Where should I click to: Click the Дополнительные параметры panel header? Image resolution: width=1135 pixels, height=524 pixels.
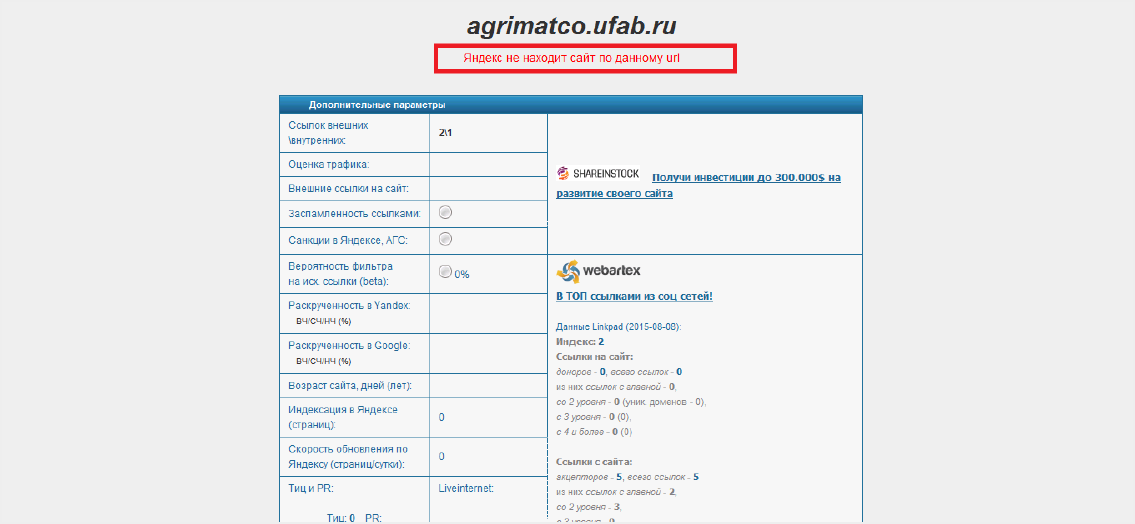[377, 104]
